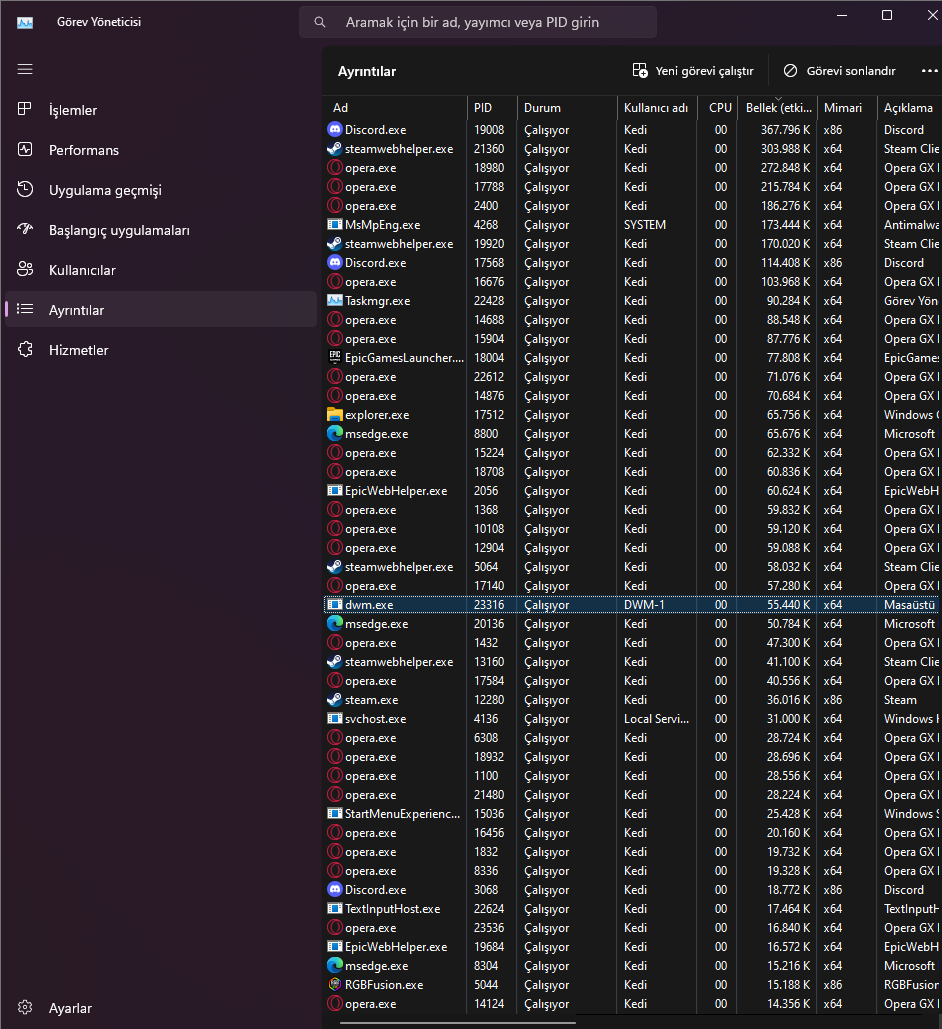The image size is (942, 1029).
Task: Sort by the Kullanıcı adı column header
Action: (656, 108)
